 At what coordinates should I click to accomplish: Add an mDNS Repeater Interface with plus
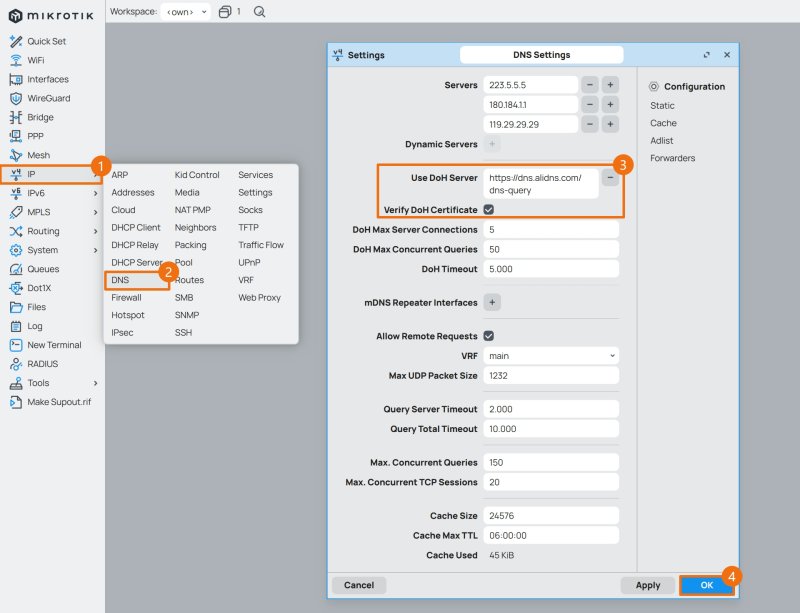(x=492, y=302)
